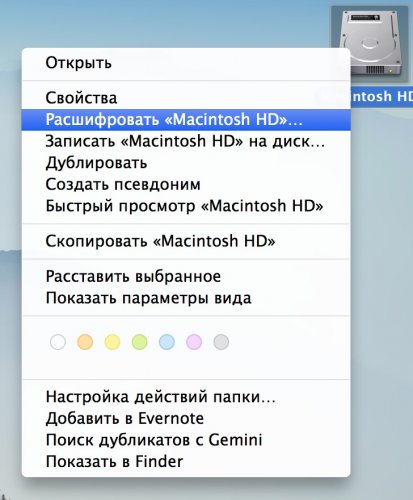Viewport: 413px width, 500px height.
Task: Select Скопировать «Macintosh HD»
Action: (186, 241)
